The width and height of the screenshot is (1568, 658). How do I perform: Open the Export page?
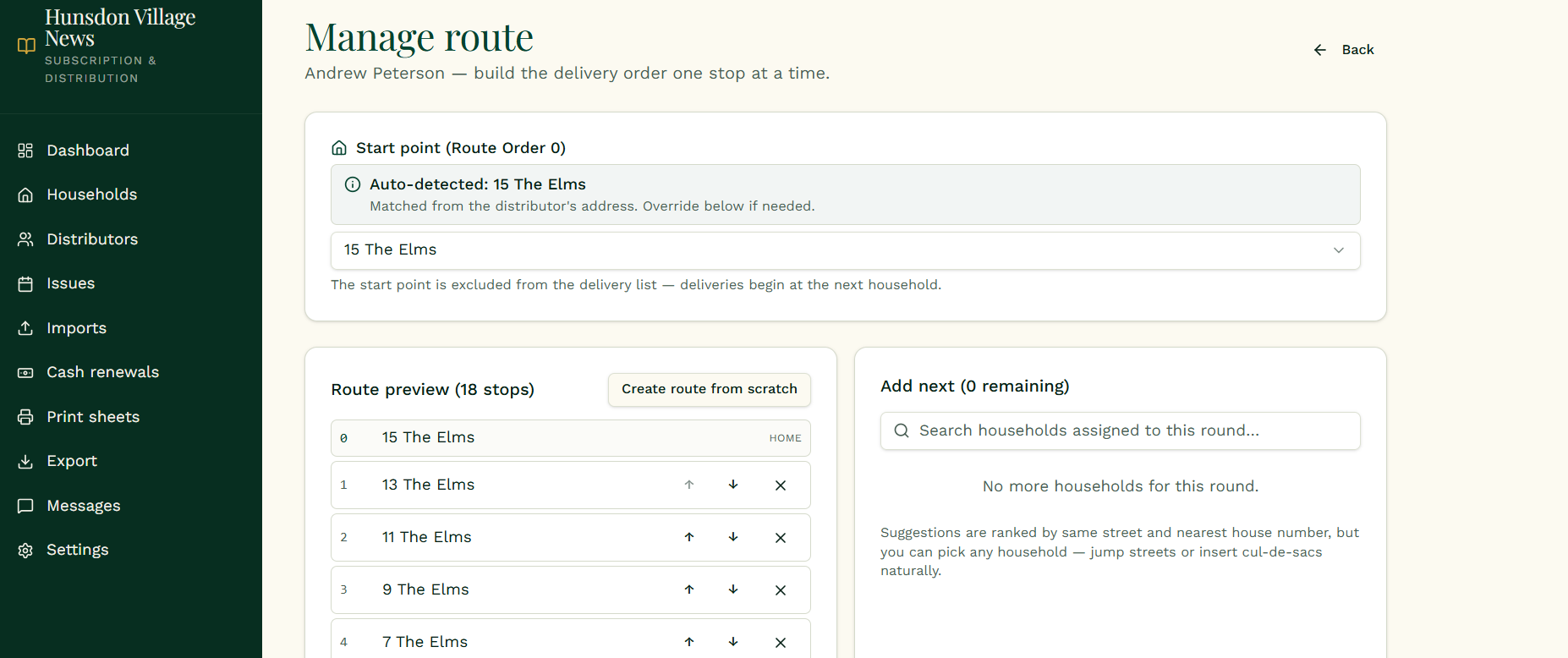[x=72, y=461]
